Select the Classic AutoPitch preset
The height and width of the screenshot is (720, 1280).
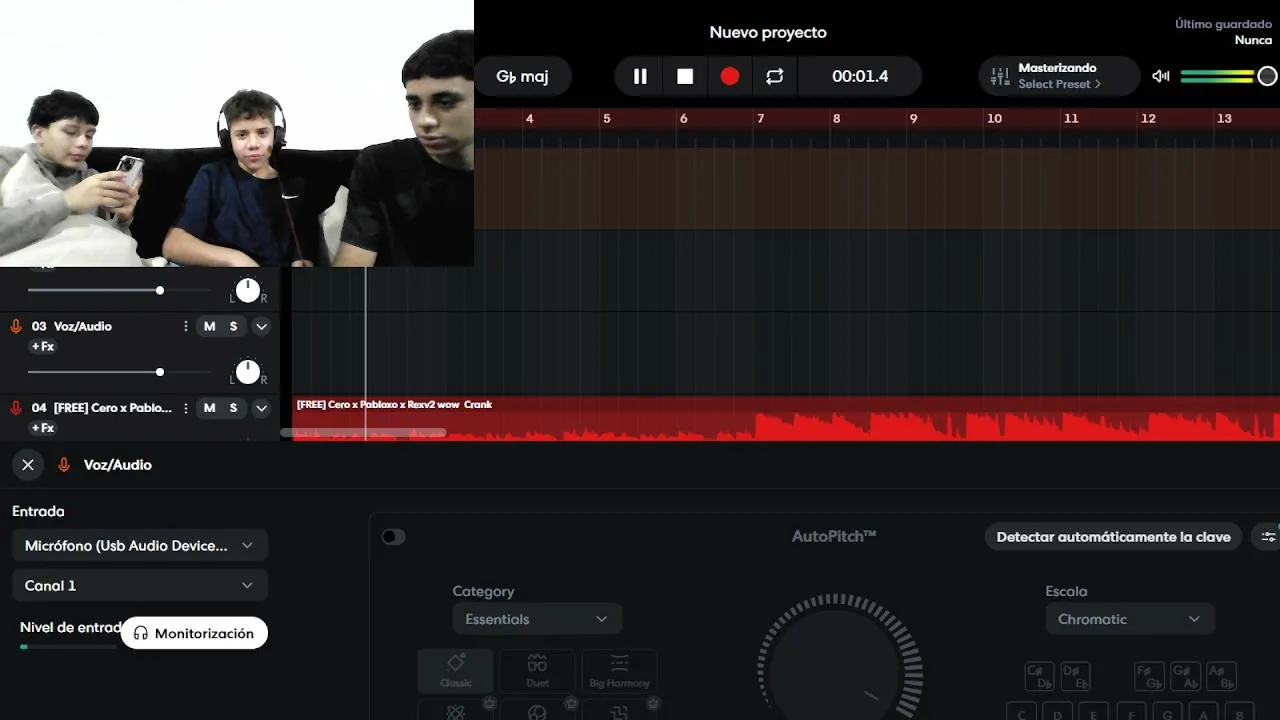pos(456,670)
